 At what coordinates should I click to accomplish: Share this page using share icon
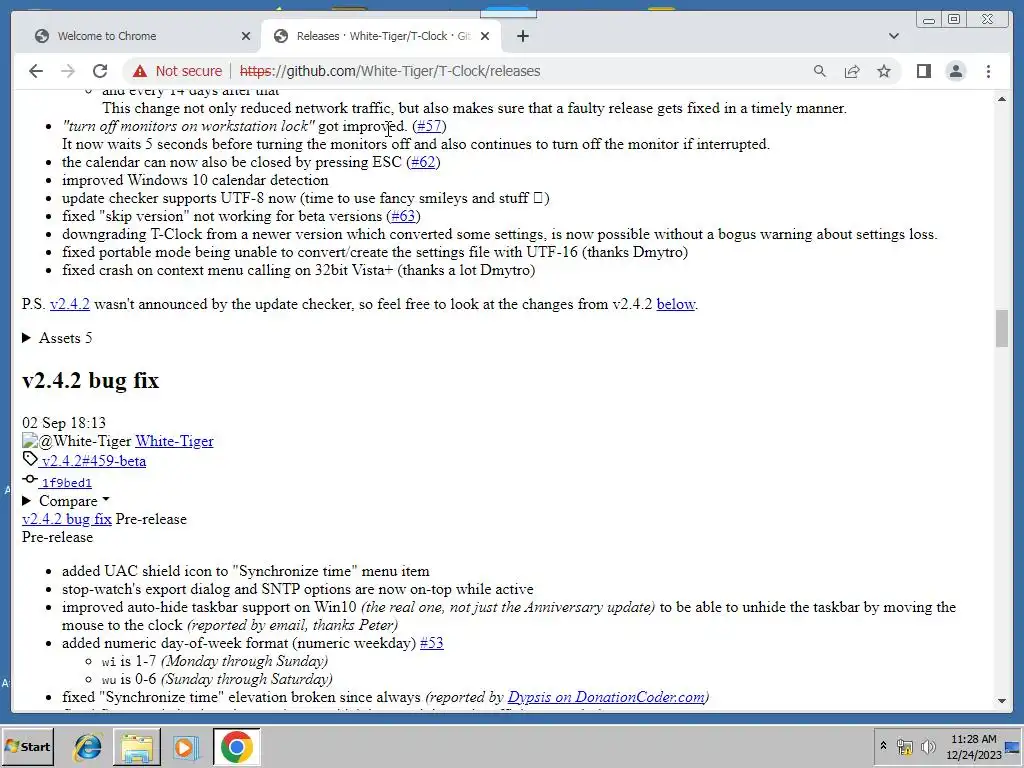tap(852, 71)
